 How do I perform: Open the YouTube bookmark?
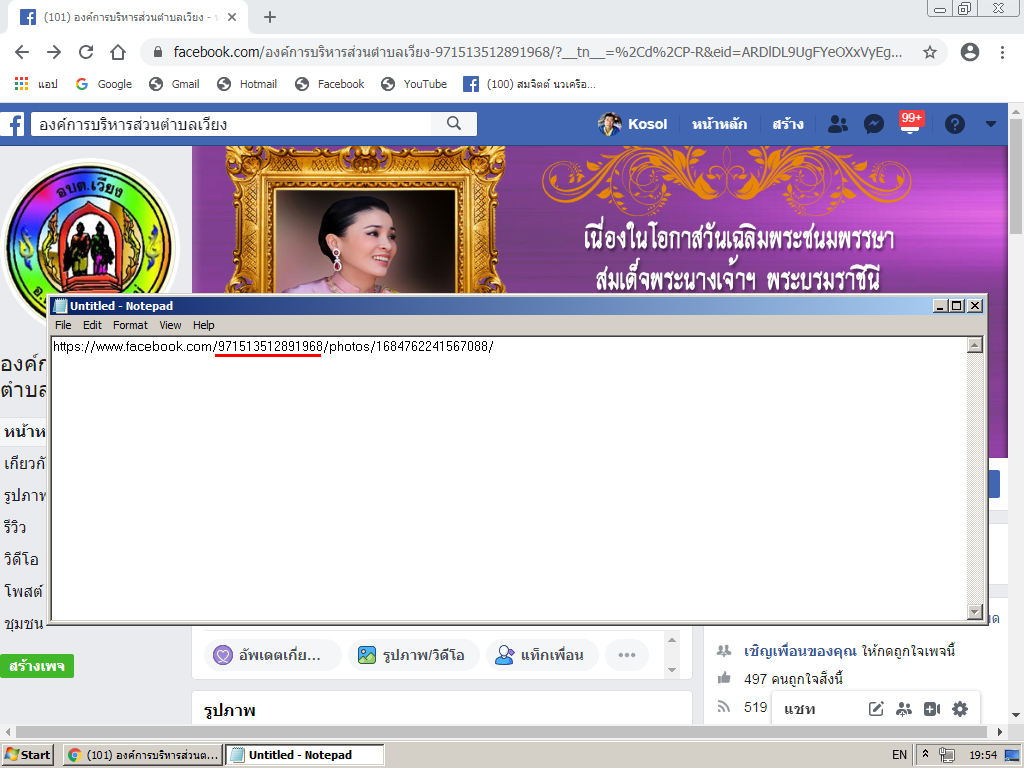click(414, 84)
